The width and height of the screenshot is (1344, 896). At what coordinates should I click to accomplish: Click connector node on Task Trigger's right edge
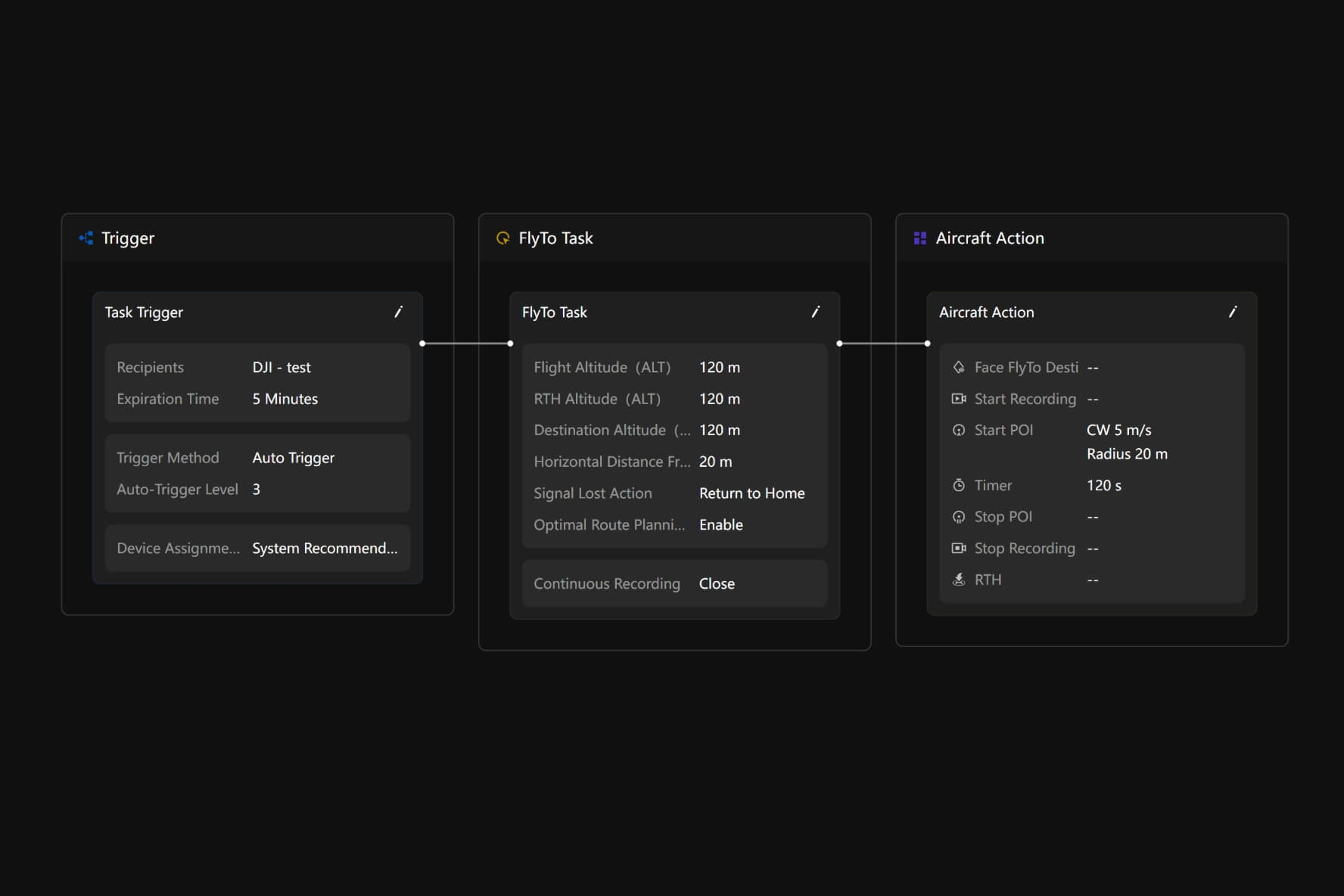point(422,344)
